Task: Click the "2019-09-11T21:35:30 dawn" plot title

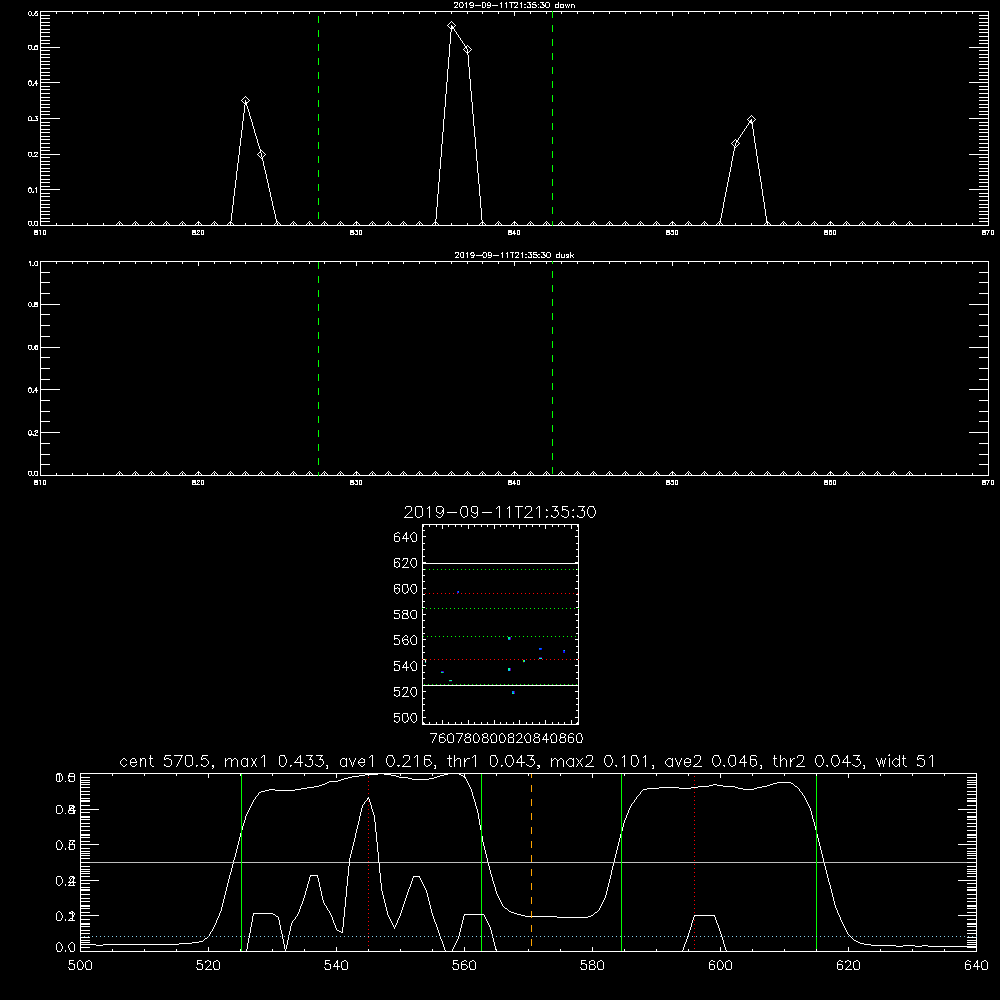Action: click(514, 5)
